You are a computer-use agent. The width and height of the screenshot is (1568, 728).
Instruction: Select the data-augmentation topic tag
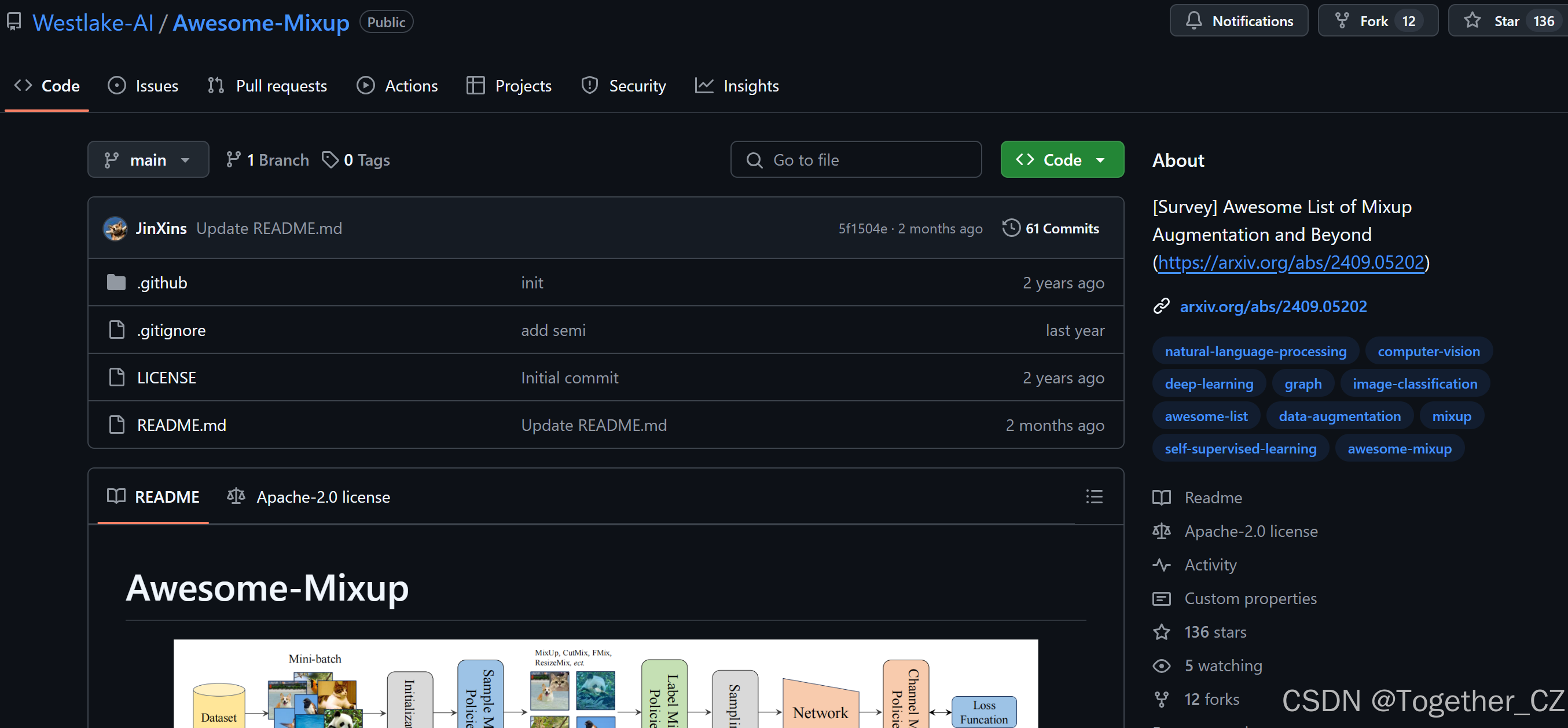point(1339,416)
